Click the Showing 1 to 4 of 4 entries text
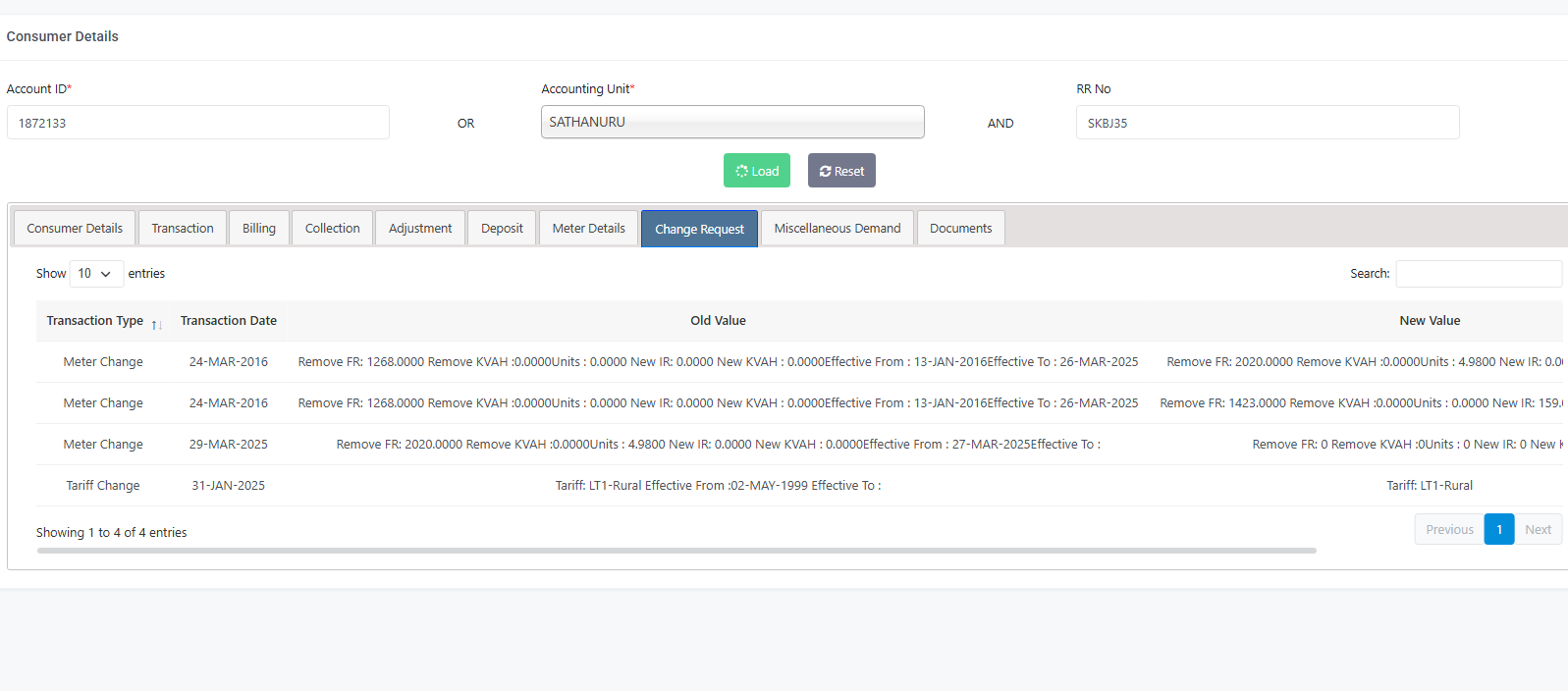This screenshot has width=1568, height=691. (x=112, y=533)
